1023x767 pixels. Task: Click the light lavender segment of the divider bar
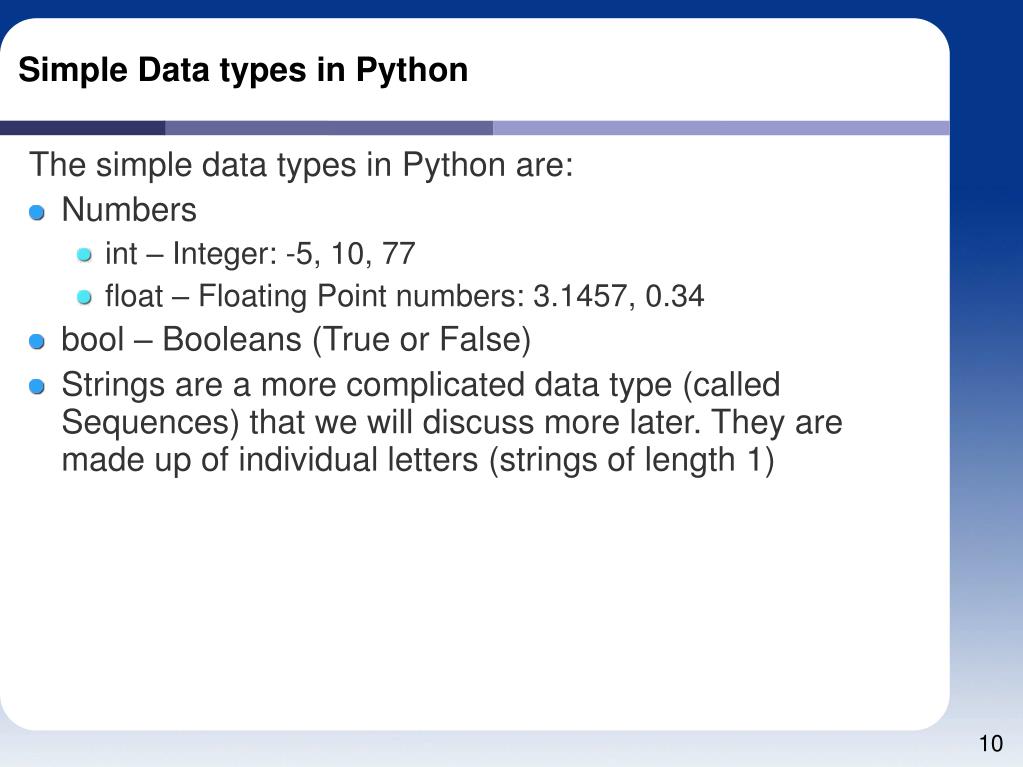[721, 128]
